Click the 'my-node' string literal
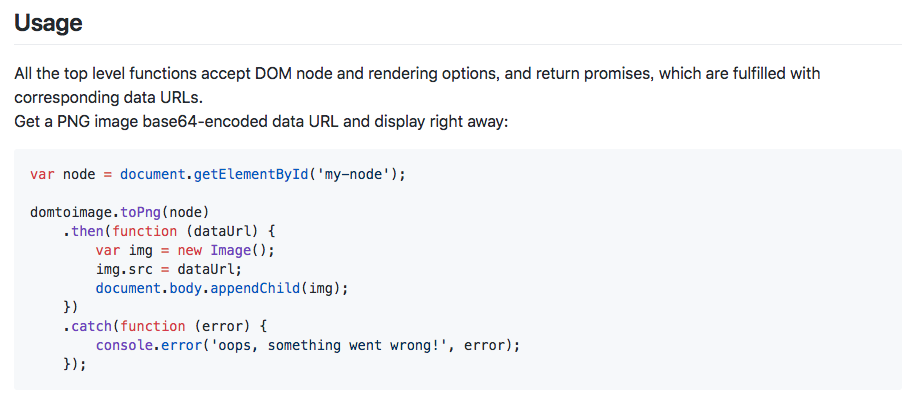This screenshot has height=404, width=915. pyautogui.click(x=353, y=174)
